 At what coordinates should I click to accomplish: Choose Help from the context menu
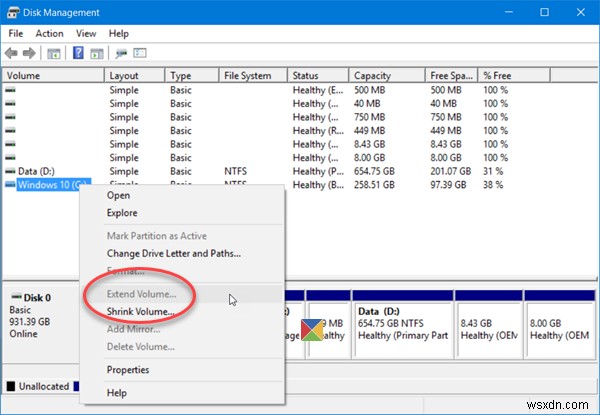pyautogui.click(x=182, y=393)
